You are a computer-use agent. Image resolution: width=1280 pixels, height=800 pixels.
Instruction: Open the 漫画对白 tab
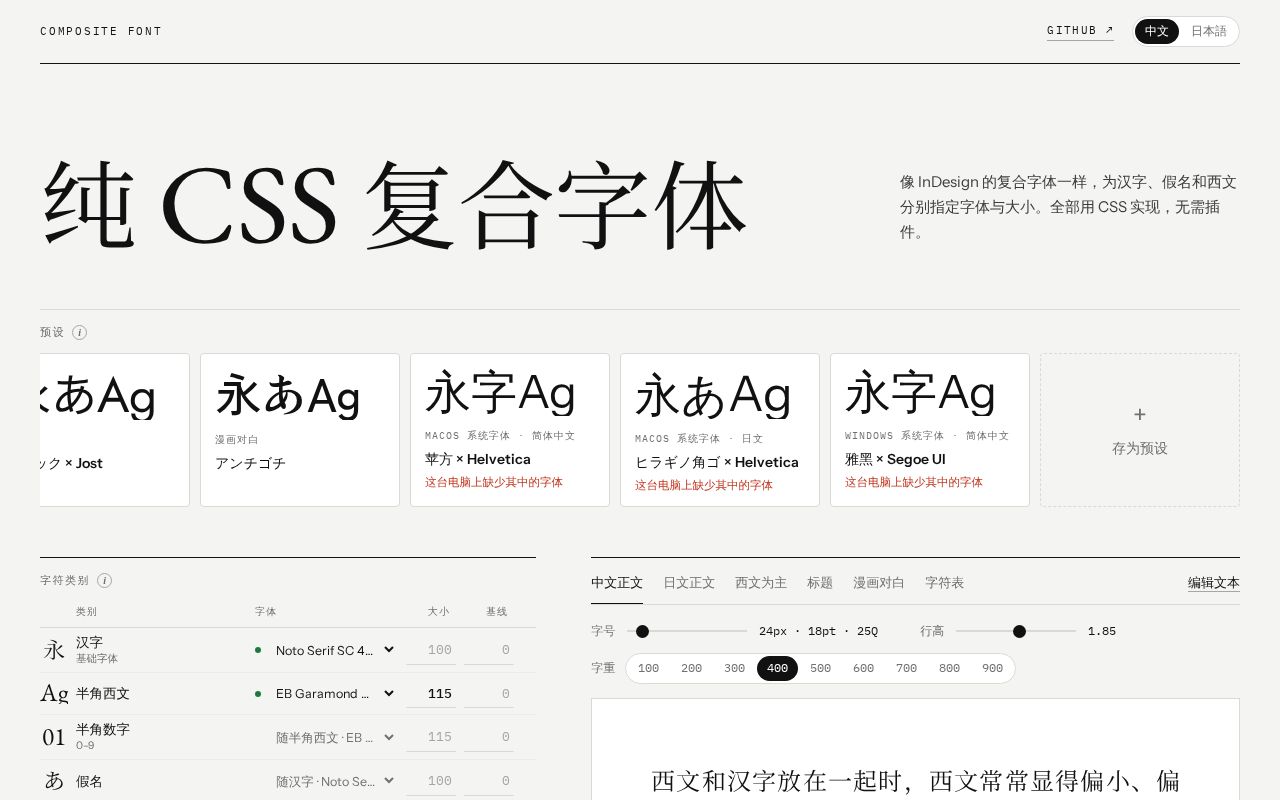point(879,582)
